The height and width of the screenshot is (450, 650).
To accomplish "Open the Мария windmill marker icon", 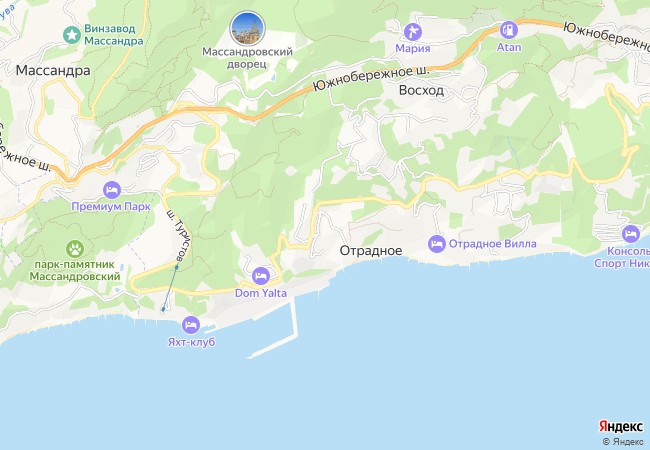I will tap(412, 32).
